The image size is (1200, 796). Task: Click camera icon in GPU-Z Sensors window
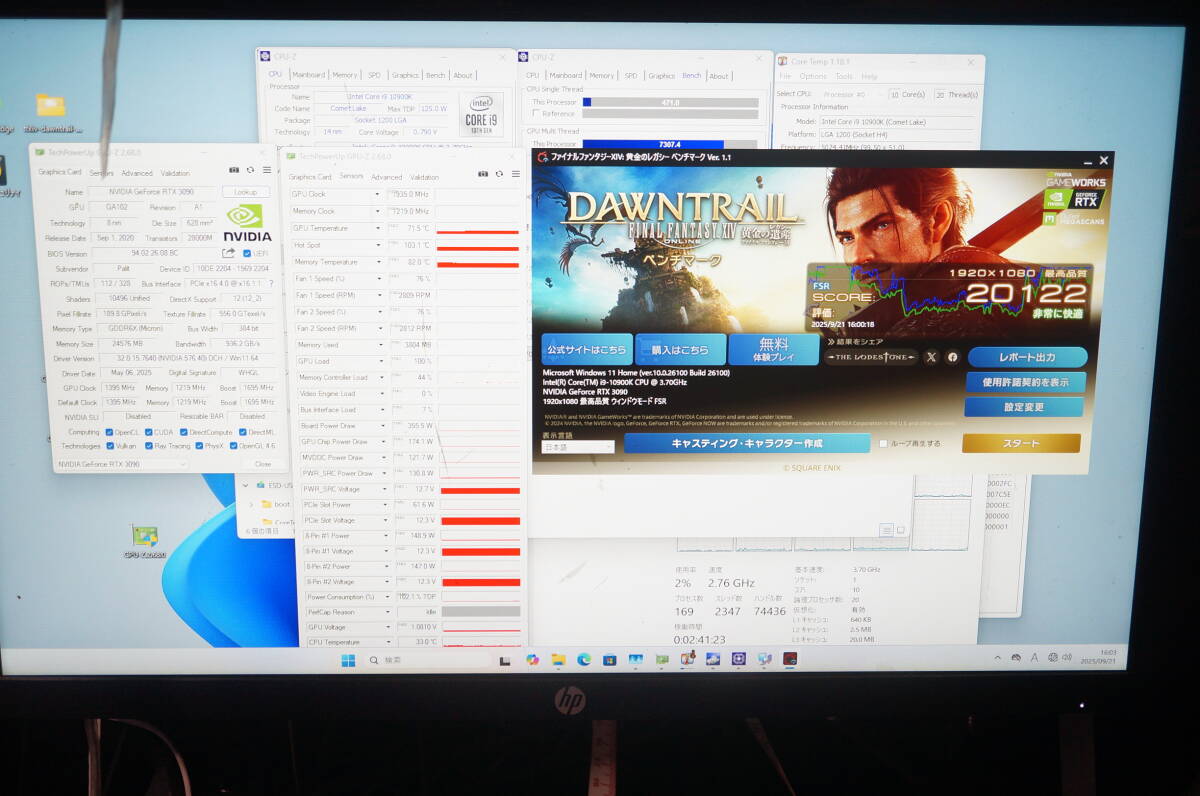point(483,174)
